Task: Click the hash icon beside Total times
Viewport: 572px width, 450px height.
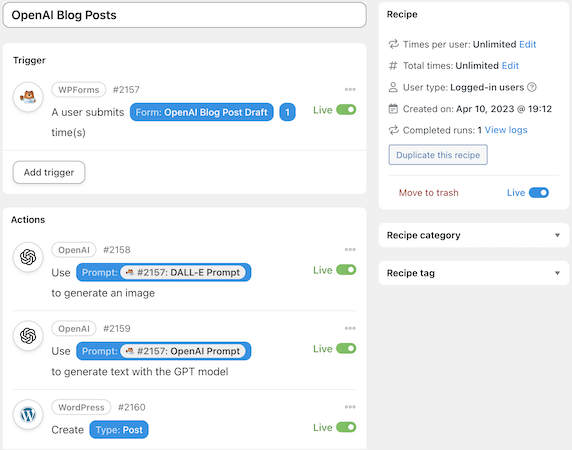Action: coord(393,66)
